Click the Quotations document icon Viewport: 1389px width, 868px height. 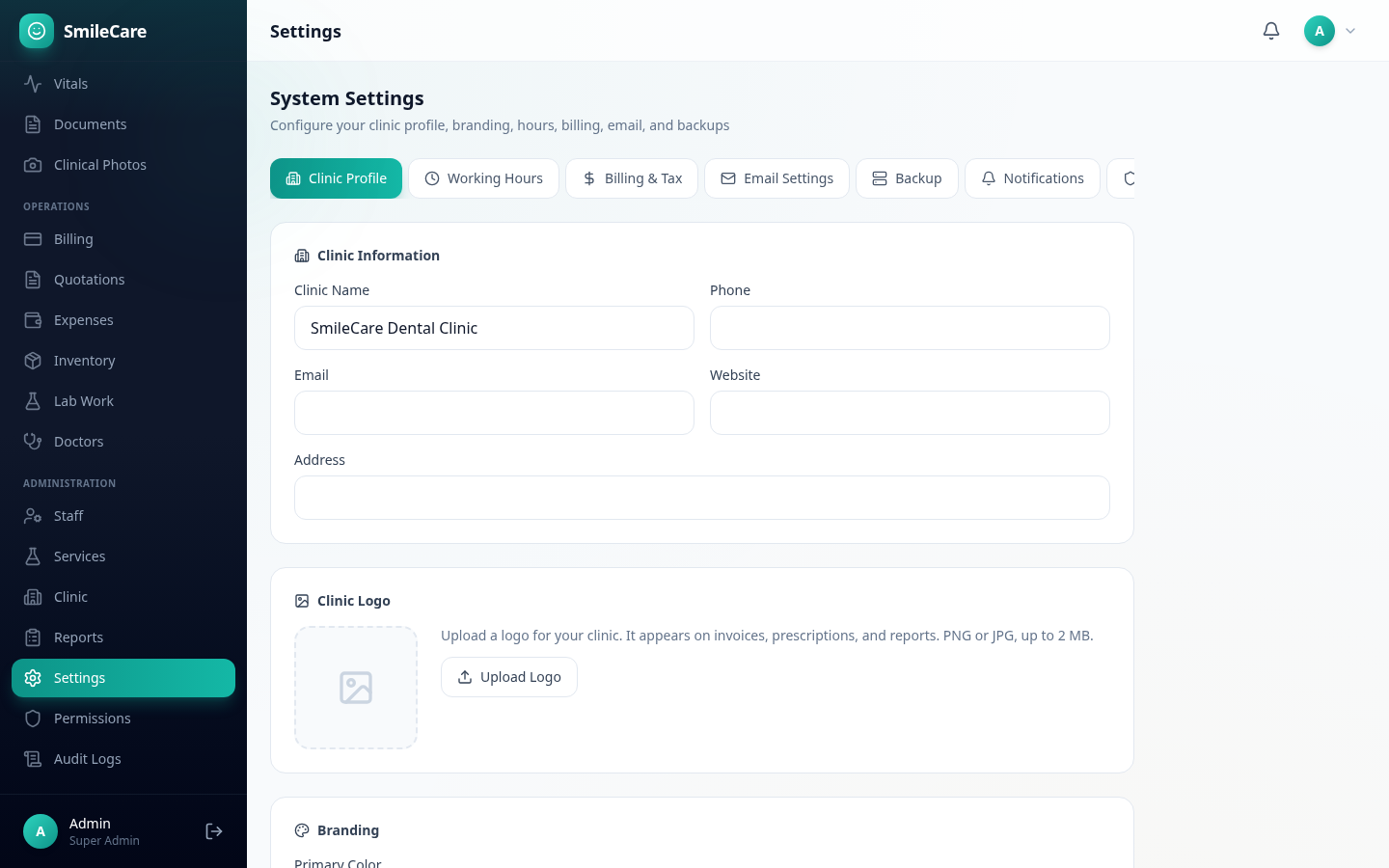tap(33, 280)
